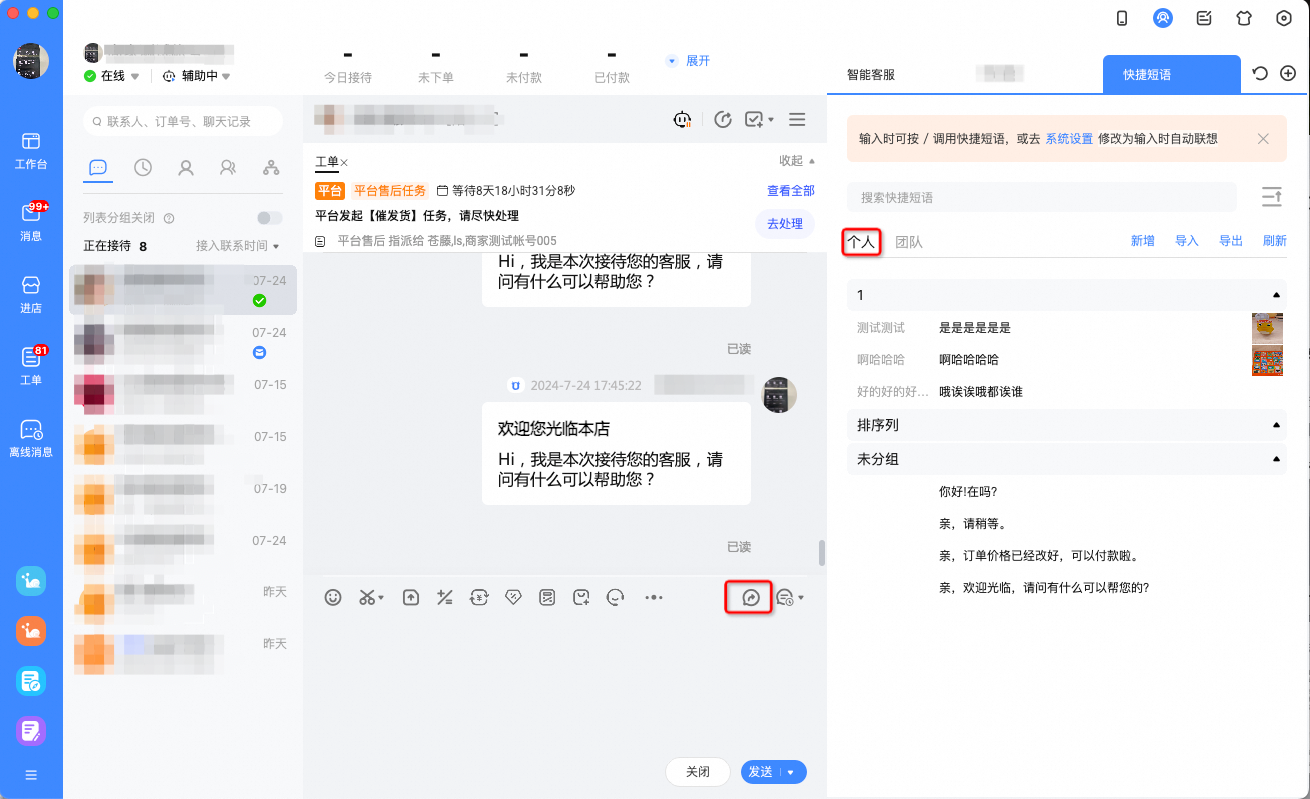Dismiss the orange tip banner
The image size is (1310, 799).
coord(1263,139)
